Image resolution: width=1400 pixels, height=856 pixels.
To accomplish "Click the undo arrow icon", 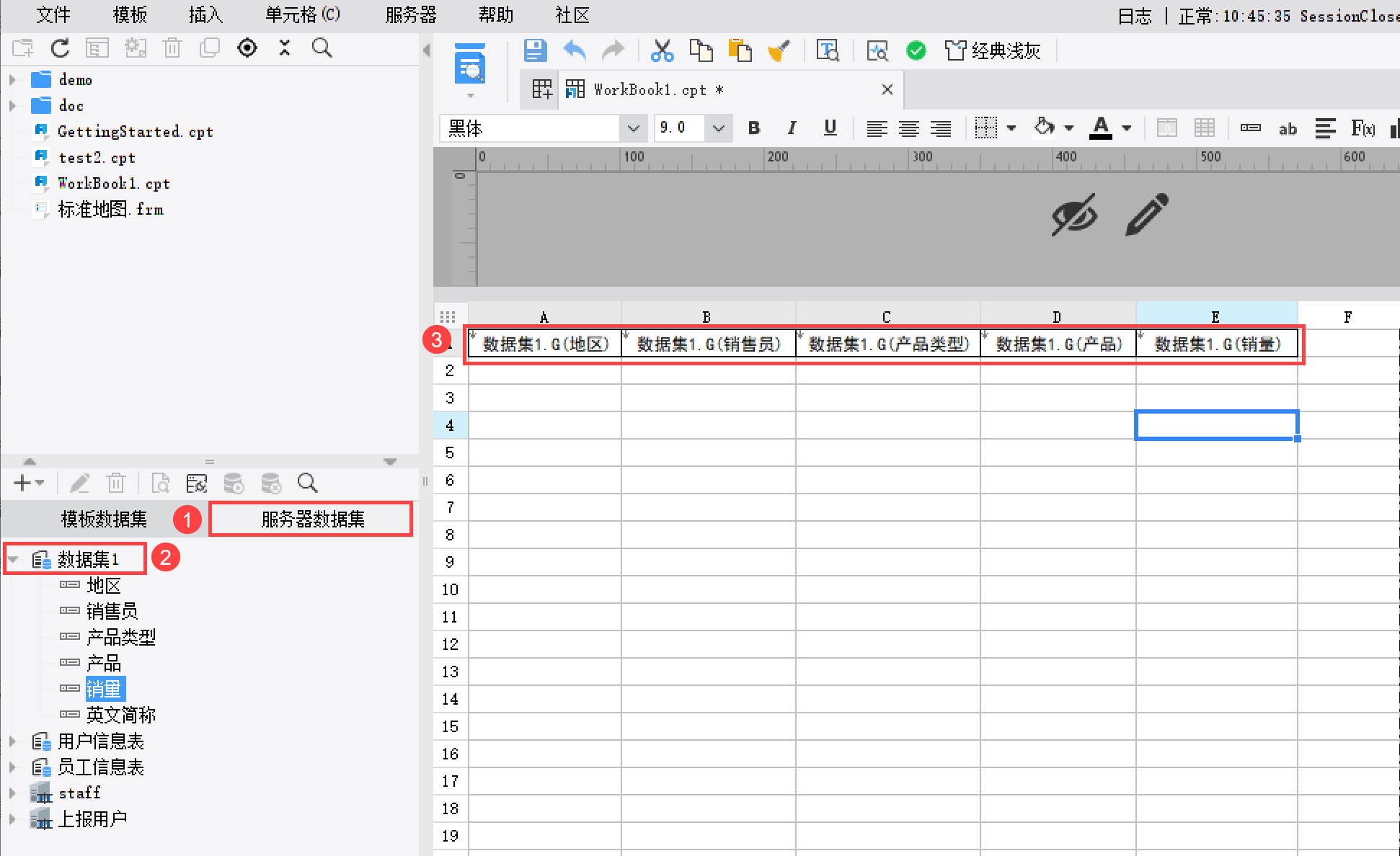I will 575,50.
